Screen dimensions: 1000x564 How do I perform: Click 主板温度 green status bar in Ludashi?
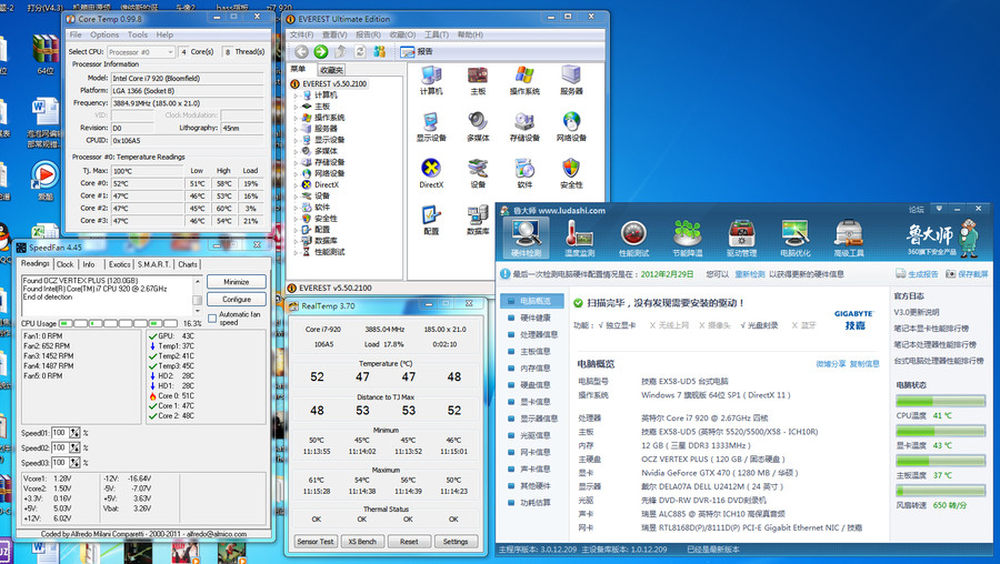tap(941, 461)
